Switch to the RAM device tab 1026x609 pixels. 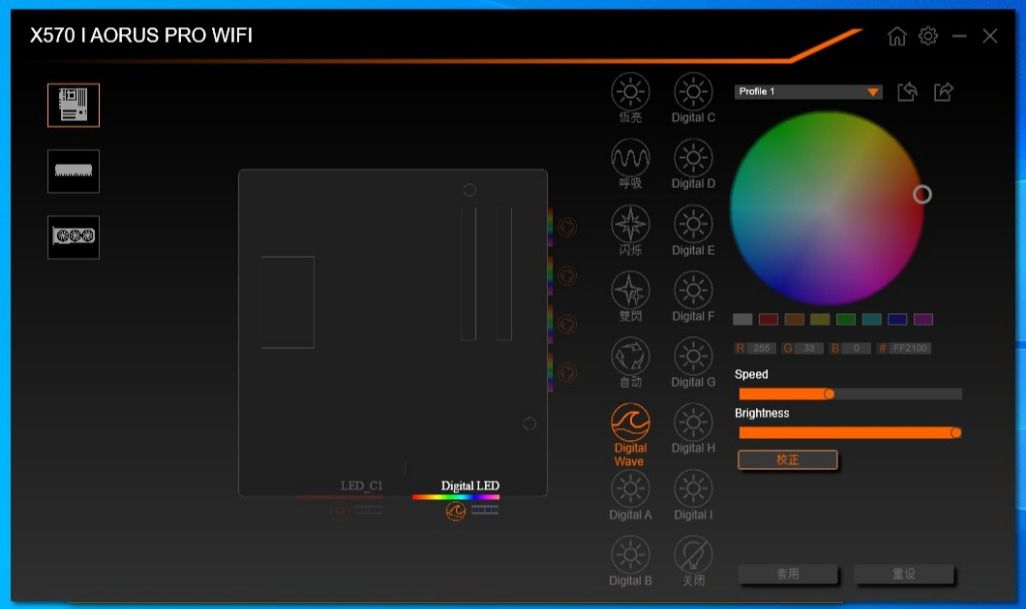[x=72, y=171]
